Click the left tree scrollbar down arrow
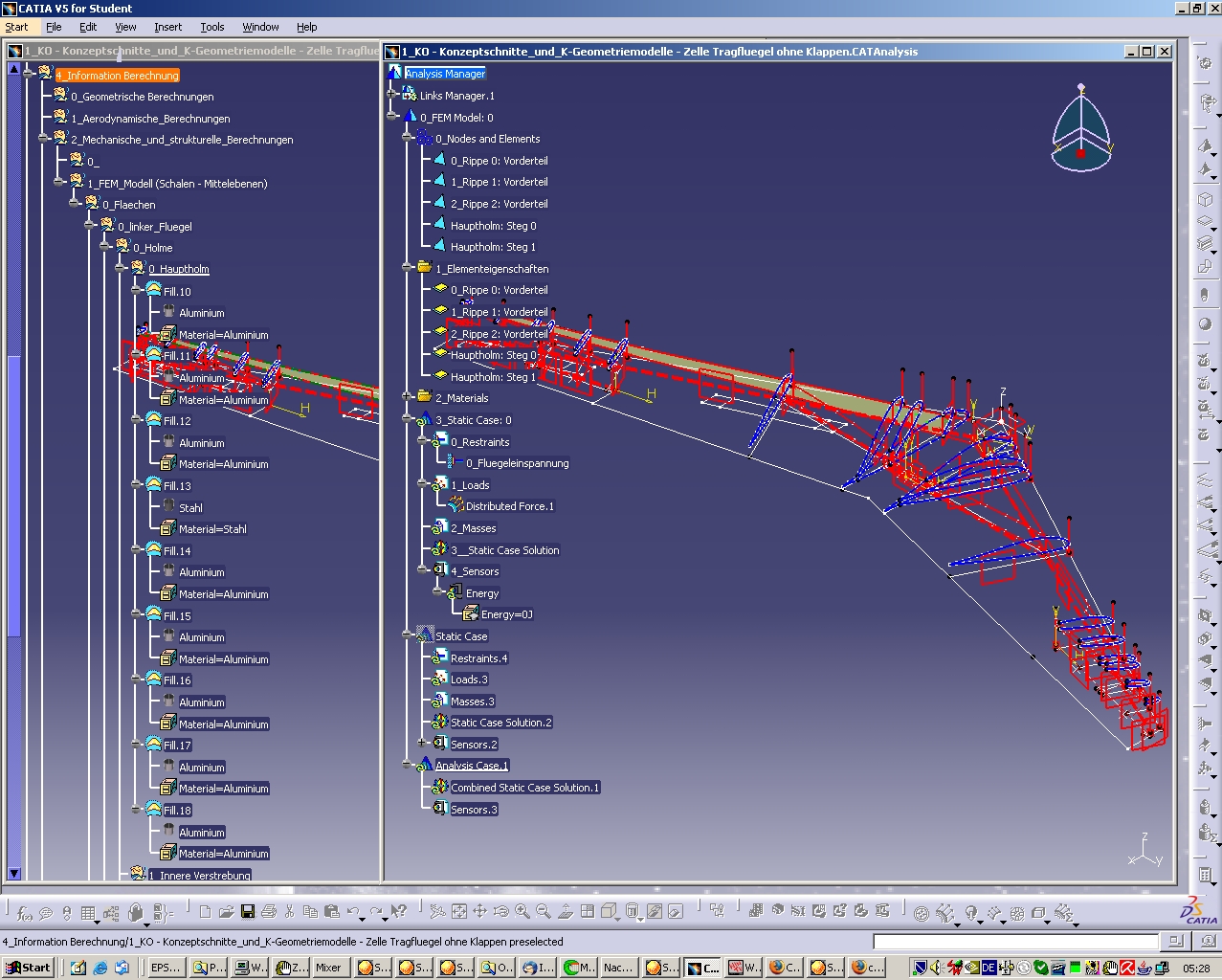 coord(13,873)
